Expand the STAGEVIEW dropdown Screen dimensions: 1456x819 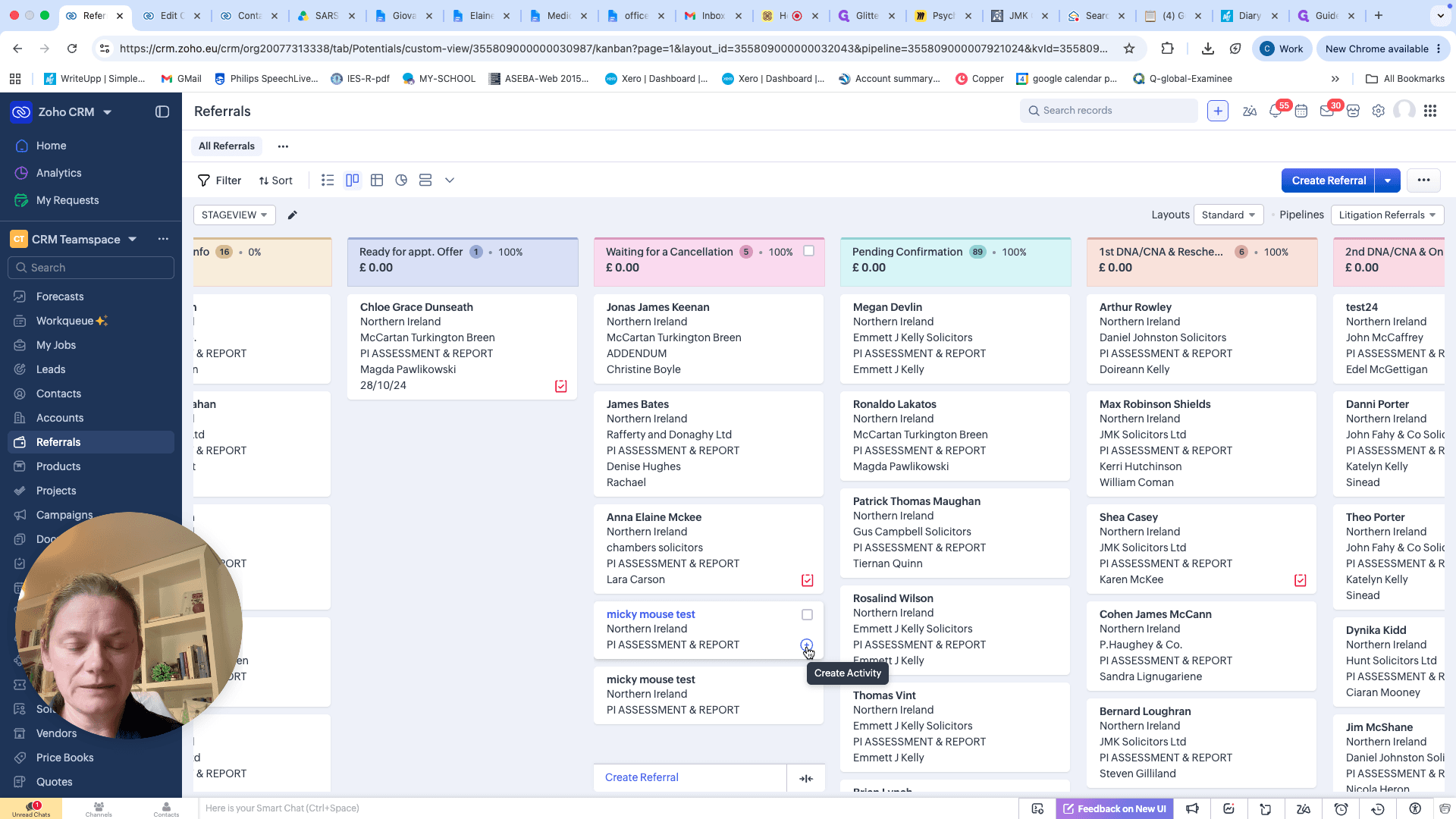[234, 215]
